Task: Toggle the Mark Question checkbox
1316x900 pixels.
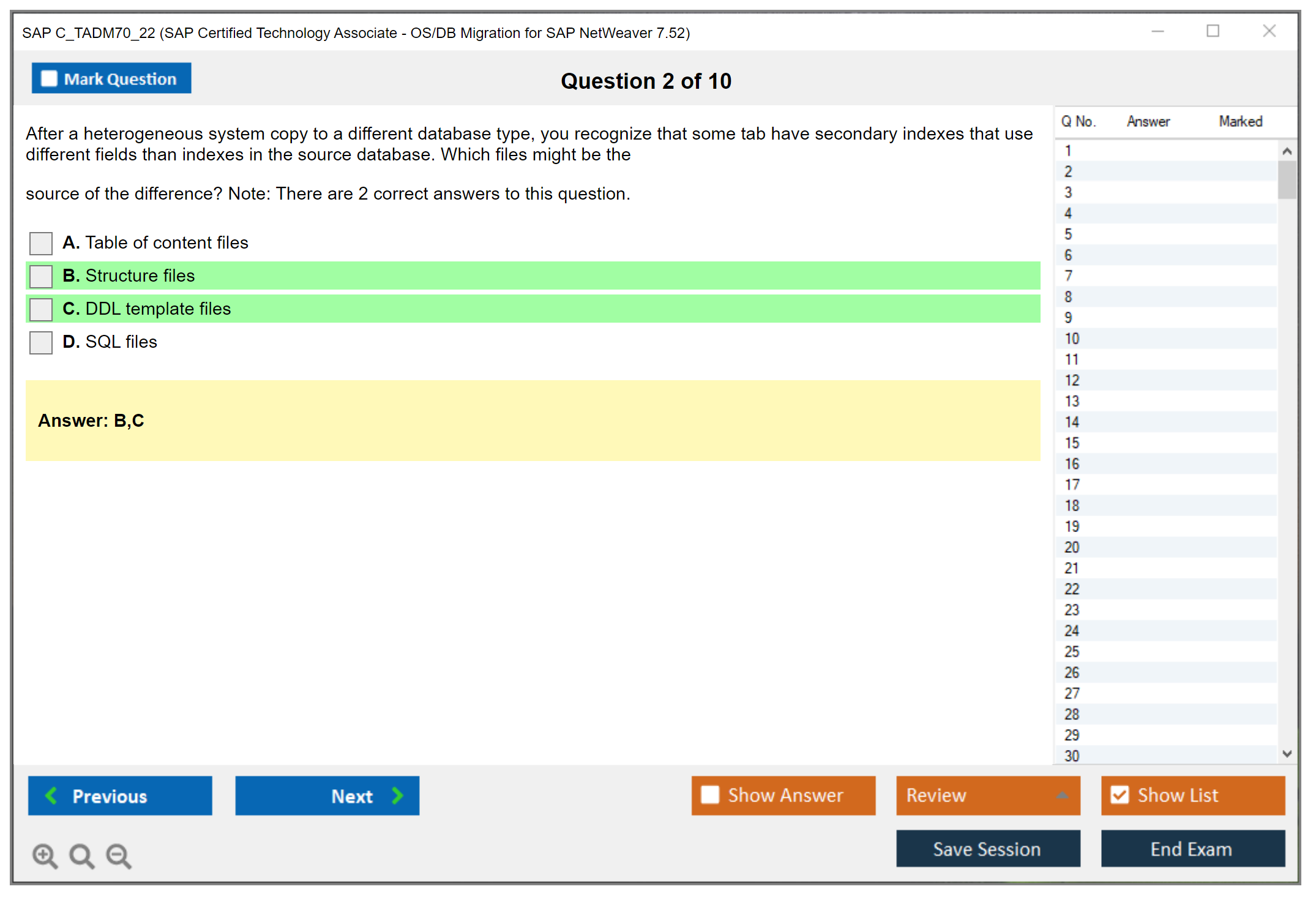Action: click(49, 79)
